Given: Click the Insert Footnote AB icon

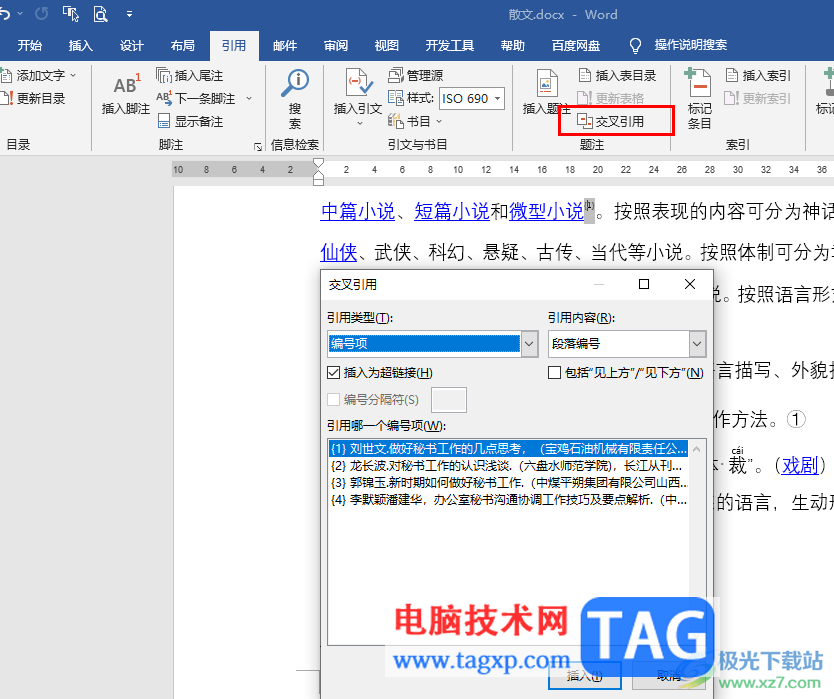Looking at the screenshot, I should (127, 84).
